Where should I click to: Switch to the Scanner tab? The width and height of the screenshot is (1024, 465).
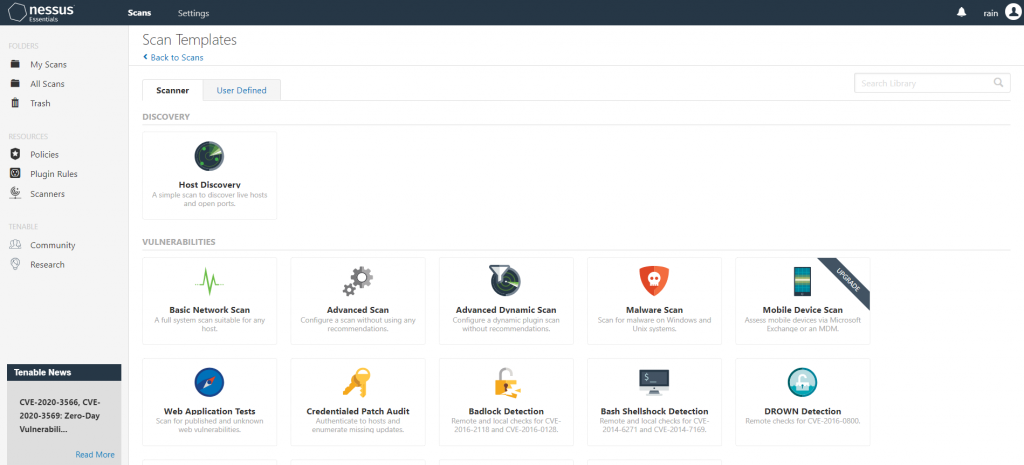(173, 90)
